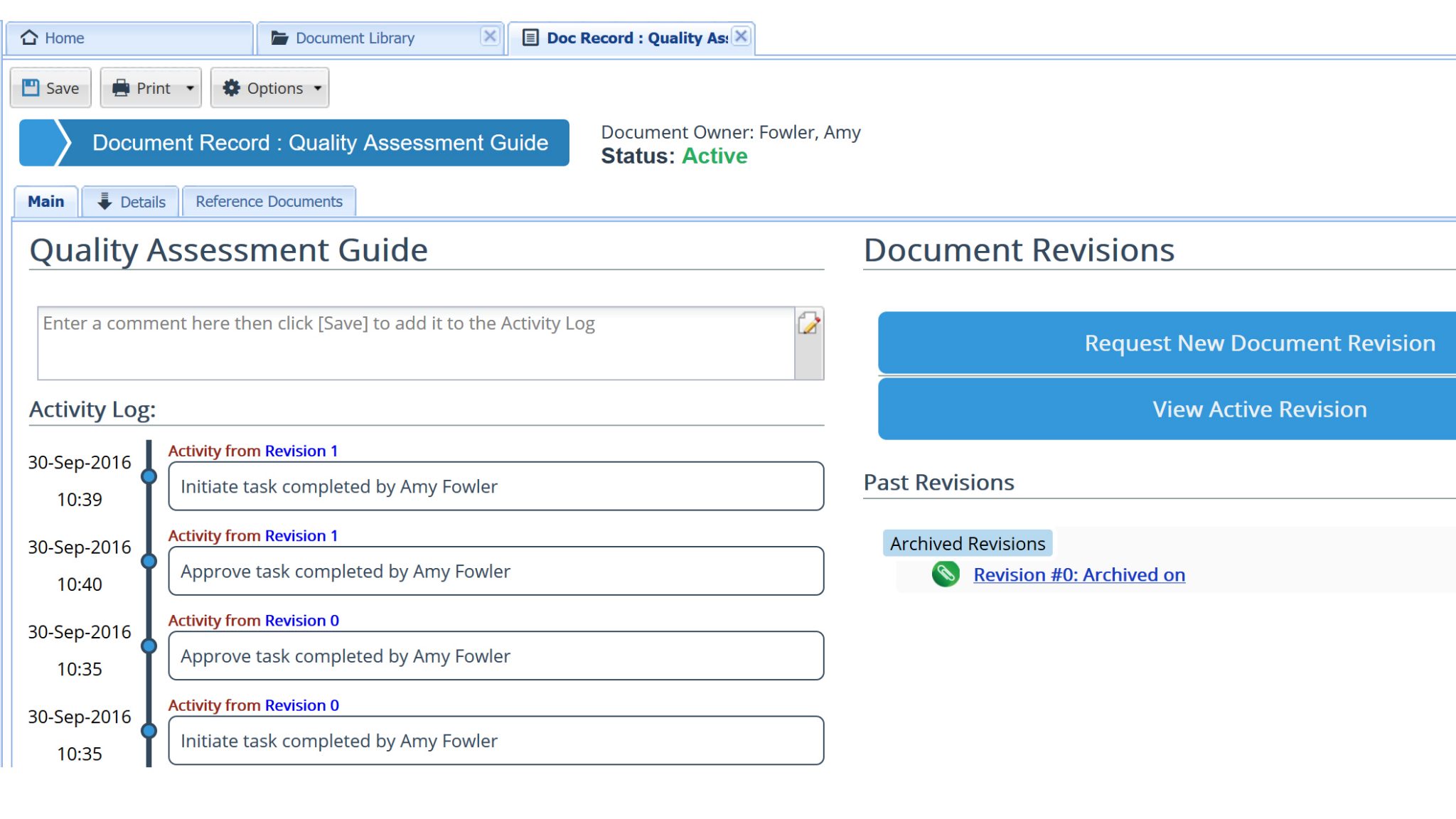
Task: Click the Home tab folder icon
Action: point(28,37)
